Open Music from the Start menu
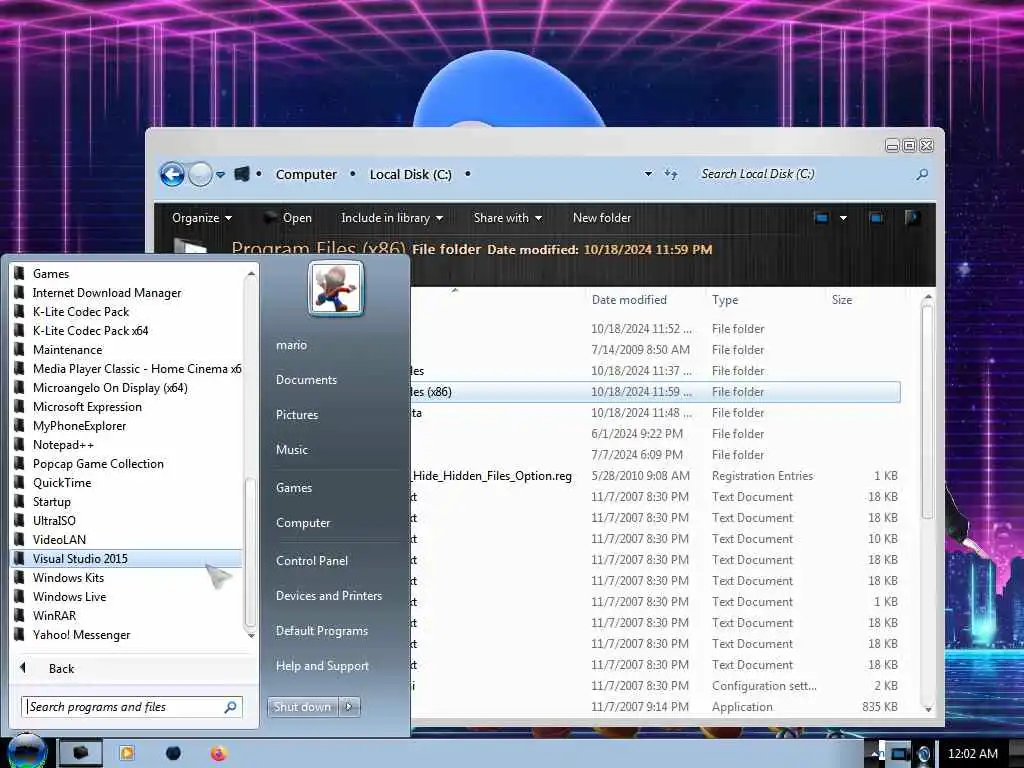 pos(292,449)
